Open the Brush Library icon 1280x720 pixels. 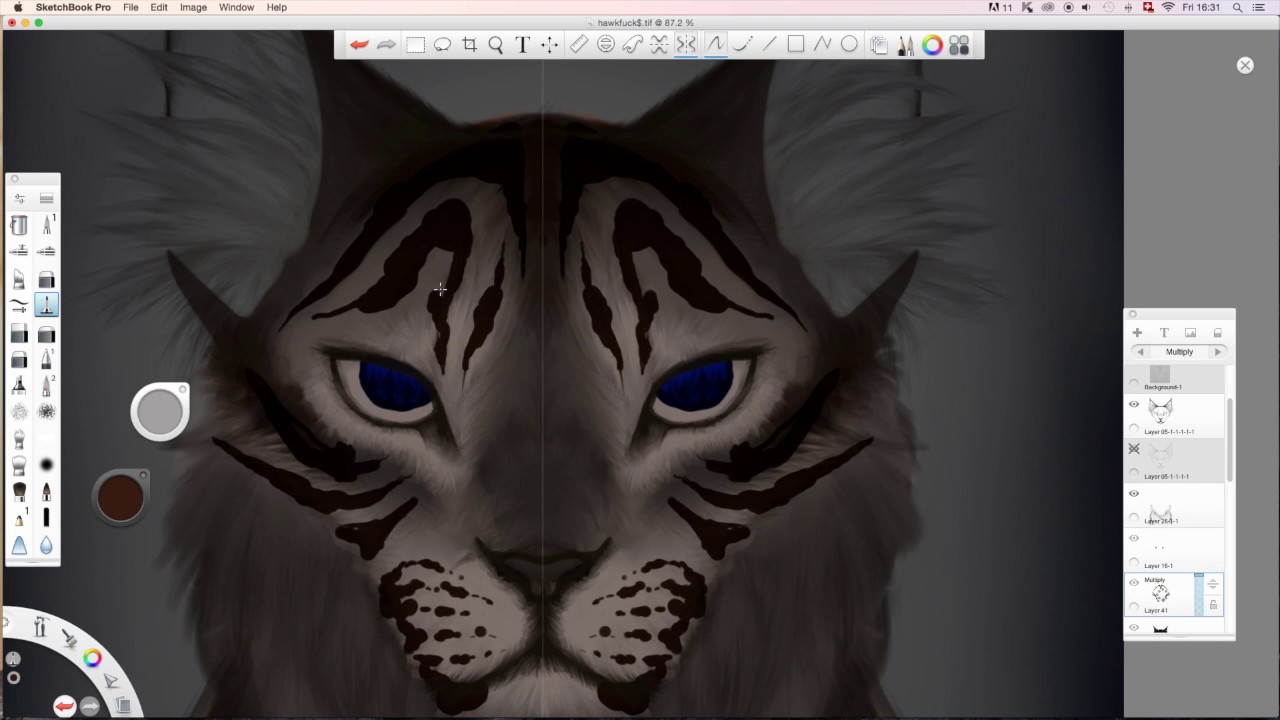46,198
